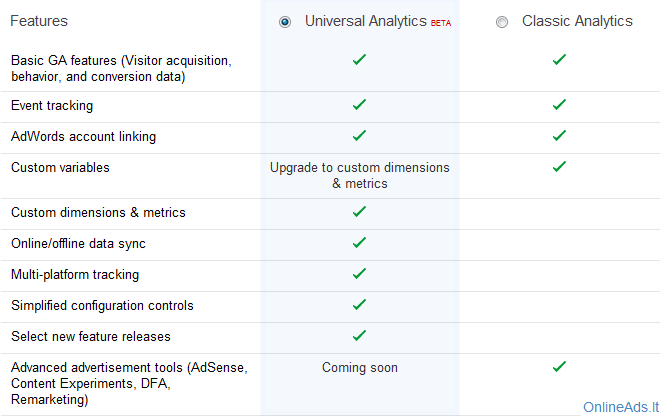666x418 pixels.
Task: Click 'Upgrade to custom dimensions & metrics' text
Action: pyautogui.click(x=360, y=175)
